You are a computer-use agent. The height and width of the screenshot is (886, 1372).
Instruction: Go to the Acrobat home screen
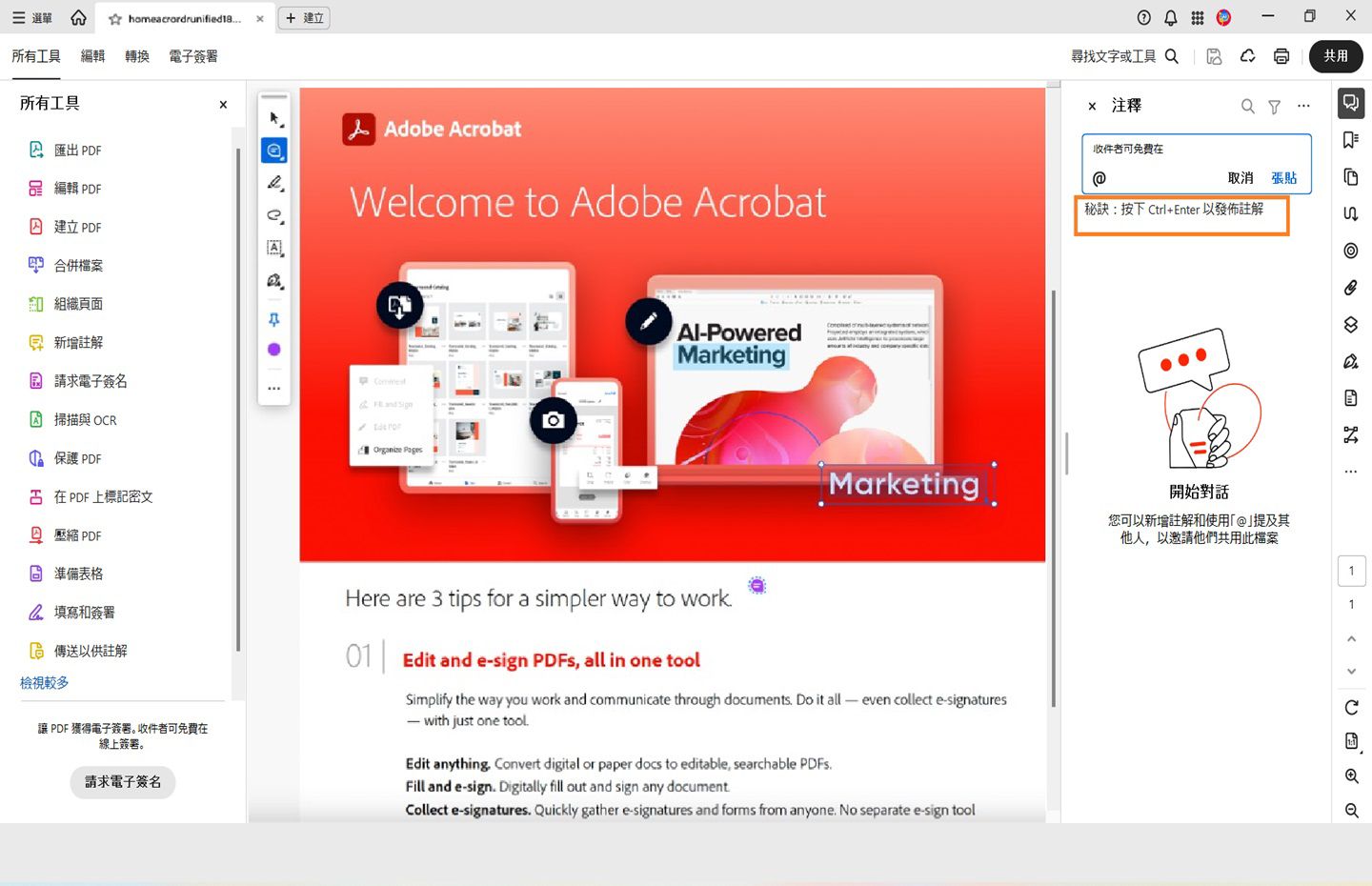click(x=79, y=18)
